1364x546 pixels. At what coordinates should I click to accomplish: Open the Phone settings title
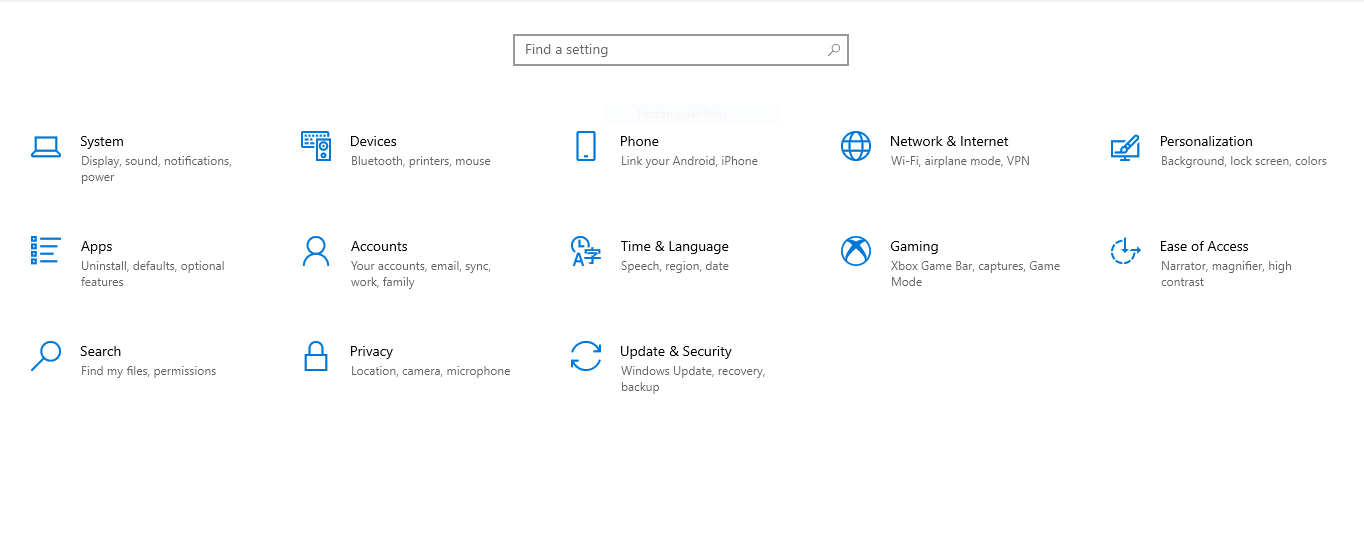(639, 141)
